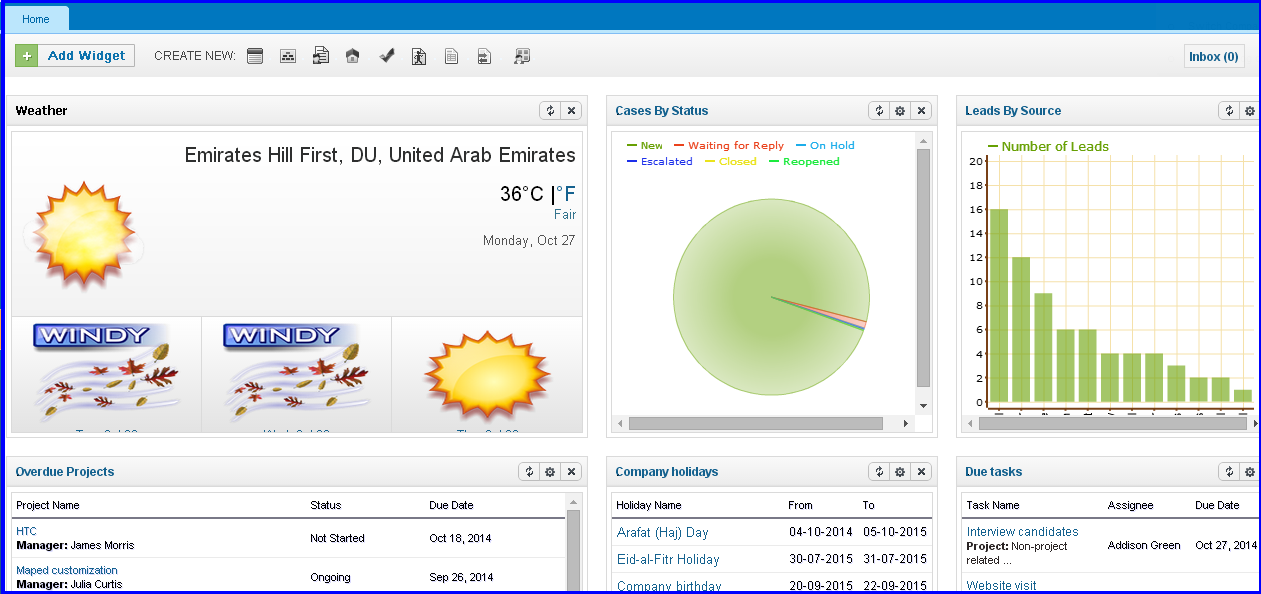Click the Reopened legend entry
The image size is (1261, 594).
click(x=804, y=162)
